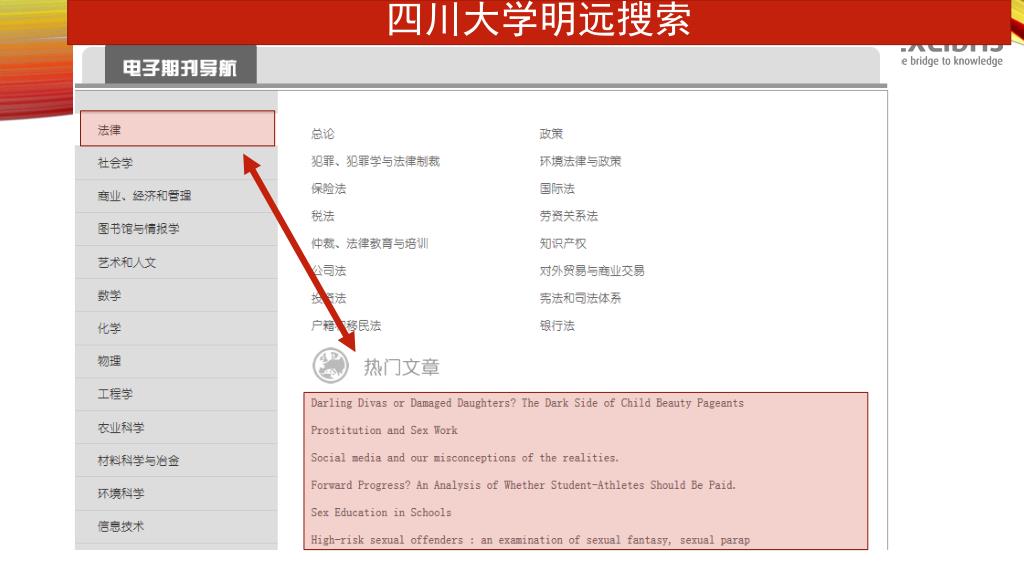Open the 环境科学 category
Image resolution: width=1024 pixels, height=576 pixels.
176,494
